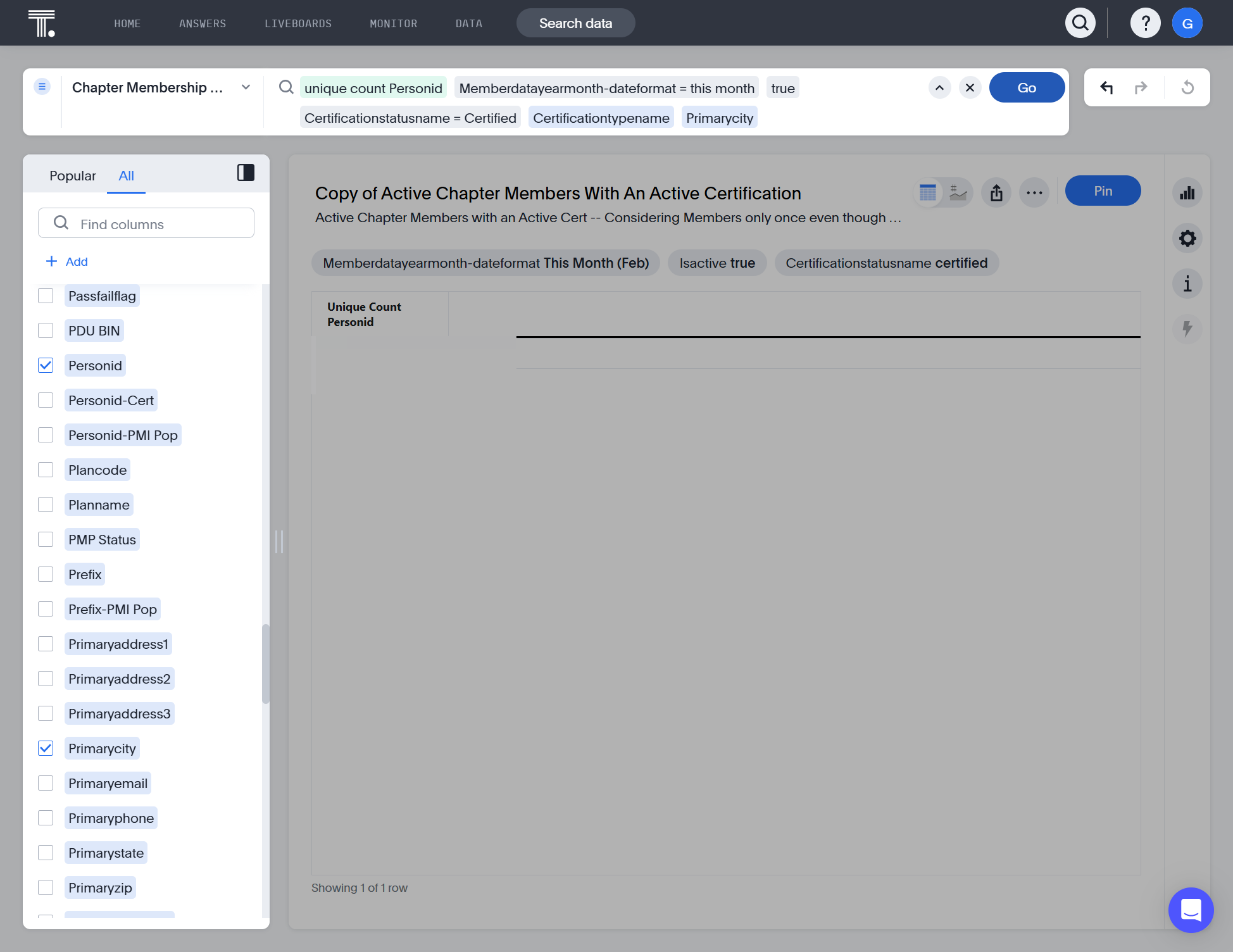
Task: Click the SpotIQ lightning bolt icon
Action: coord(1187,329)
